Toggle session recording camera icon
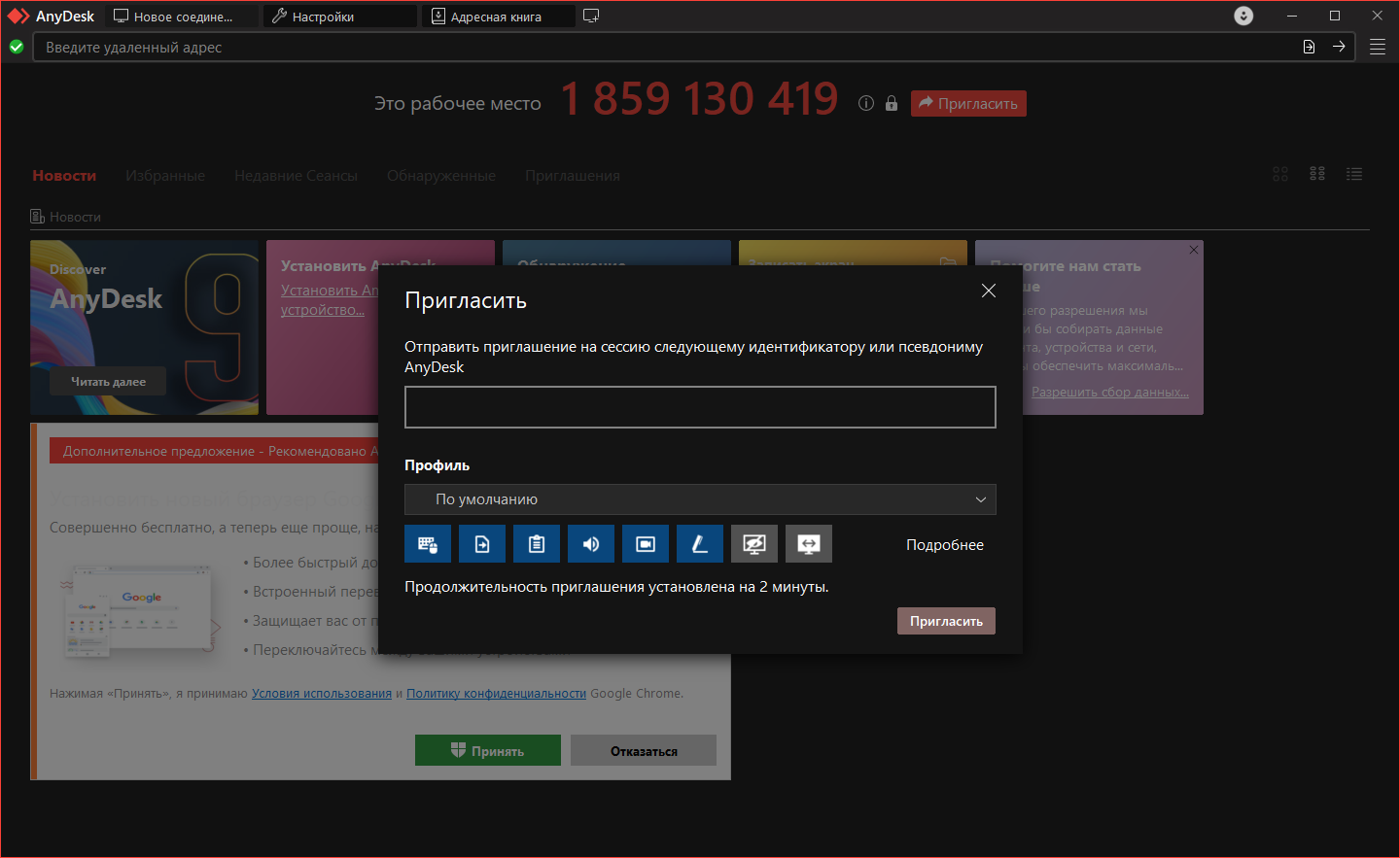This screenshot has height=858, width=1400. (x=646, y=544)
